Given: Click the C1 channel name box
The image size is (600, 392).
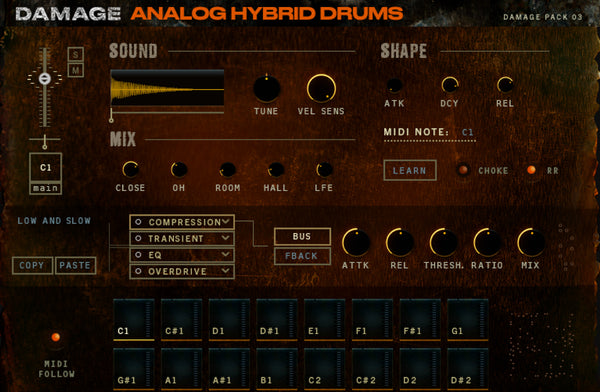Looking at the screenshot, I should [46, 167].
